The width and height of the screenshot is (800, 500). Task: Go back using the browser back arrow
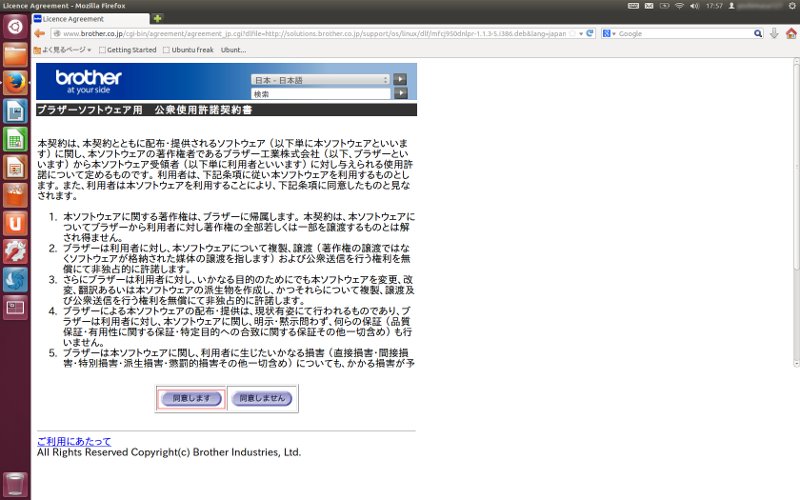point(39,34)
